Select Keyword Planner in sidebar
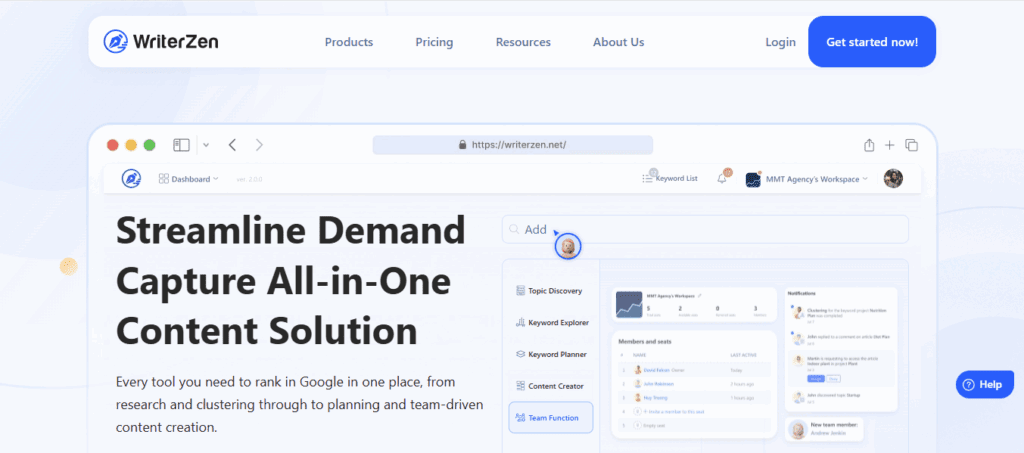This screenshot has height=453, width=1024. tap(551, 354)
